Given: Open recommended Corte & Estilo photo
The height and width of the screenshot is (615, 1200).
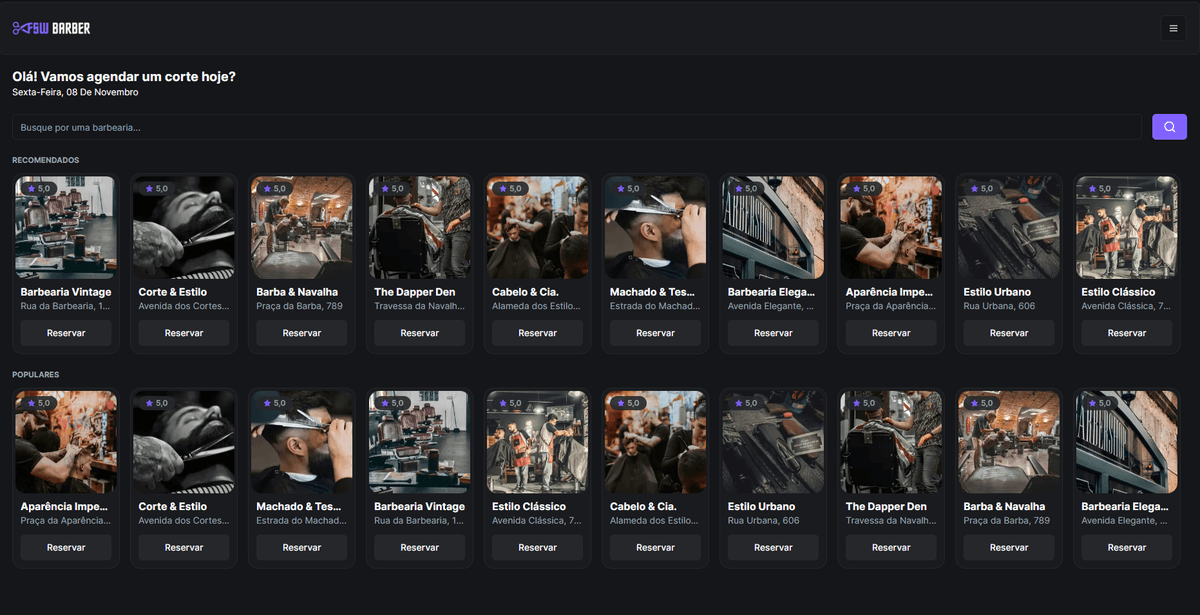Looking at the screenshot, I should pyautogui.click(x=184, y=230).
